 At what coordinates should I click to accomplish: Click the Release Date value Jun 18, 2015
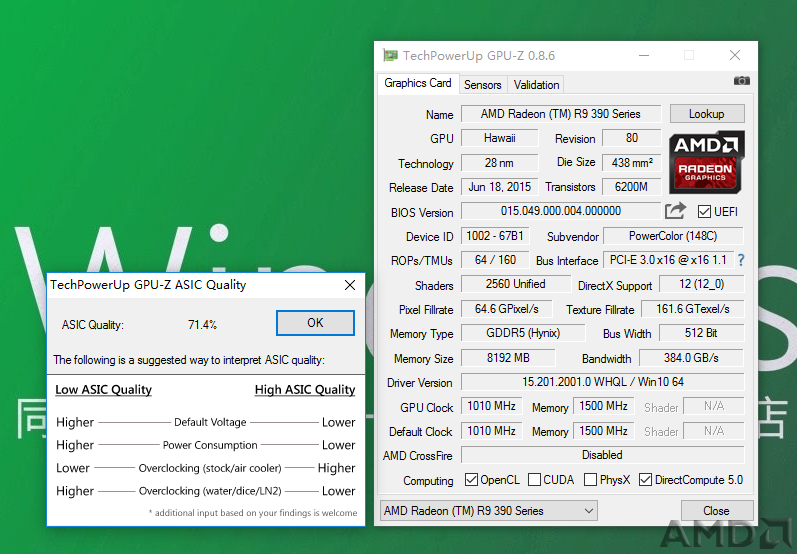pyautogui.click(x=500, y=187)
